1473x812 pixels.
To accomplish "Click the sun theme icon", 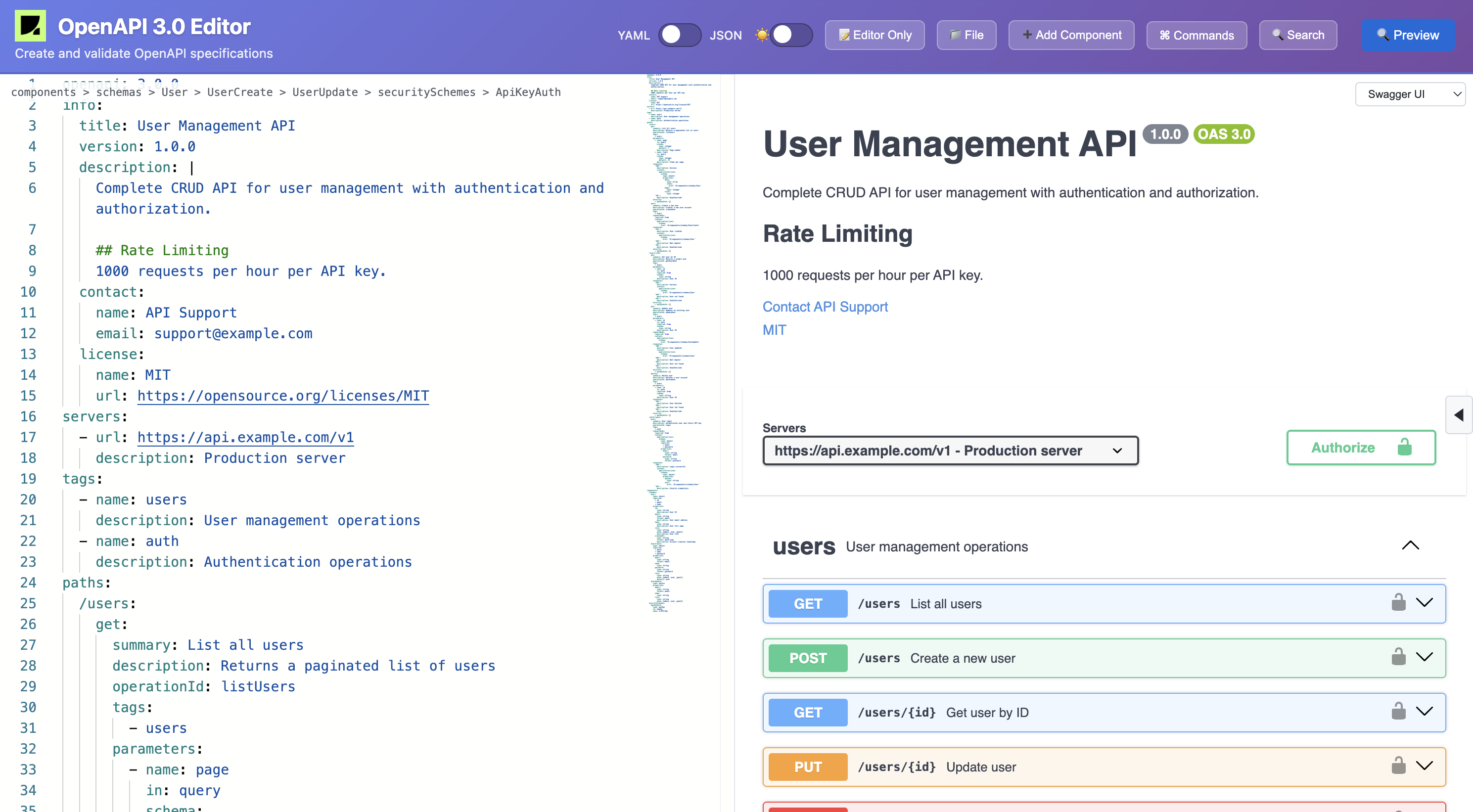I will pyautogui.click(x=762, y=35).
